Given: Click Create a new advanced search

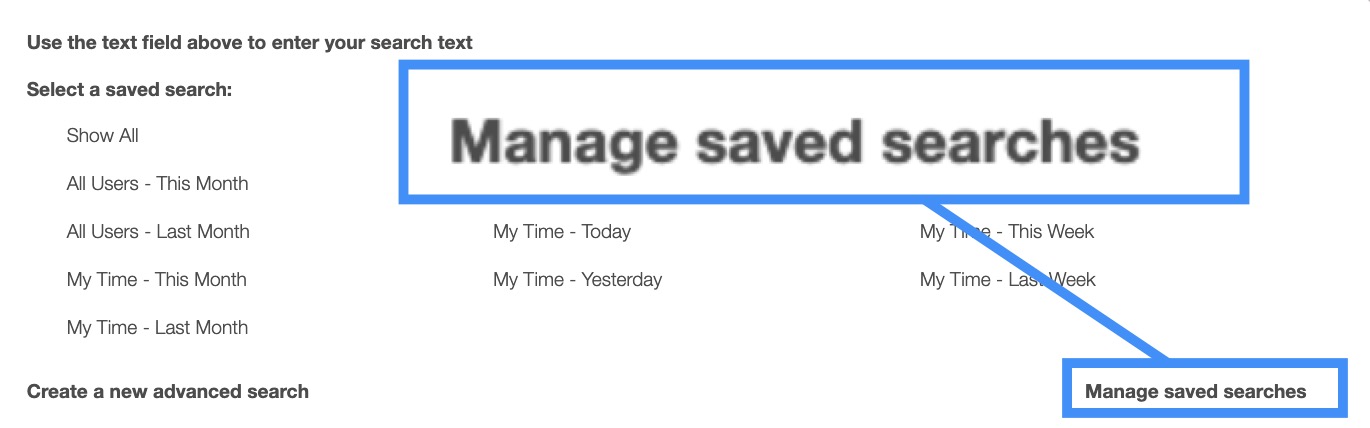Looking at the screenshot, I should point(168,392).
